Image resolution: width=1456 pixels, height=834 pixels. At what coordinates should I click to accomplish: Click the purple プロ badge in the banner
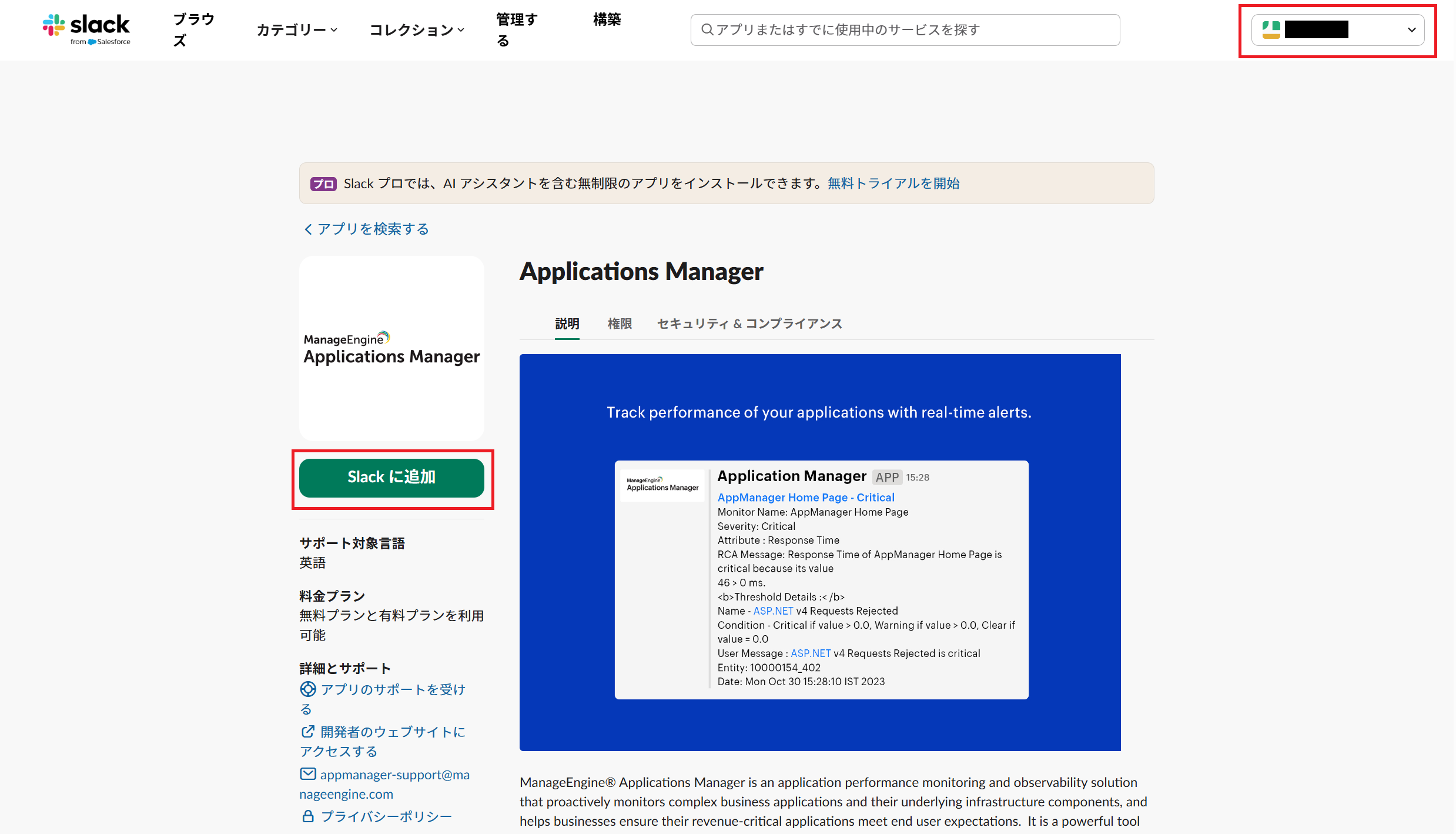click(x=323, y=184)
